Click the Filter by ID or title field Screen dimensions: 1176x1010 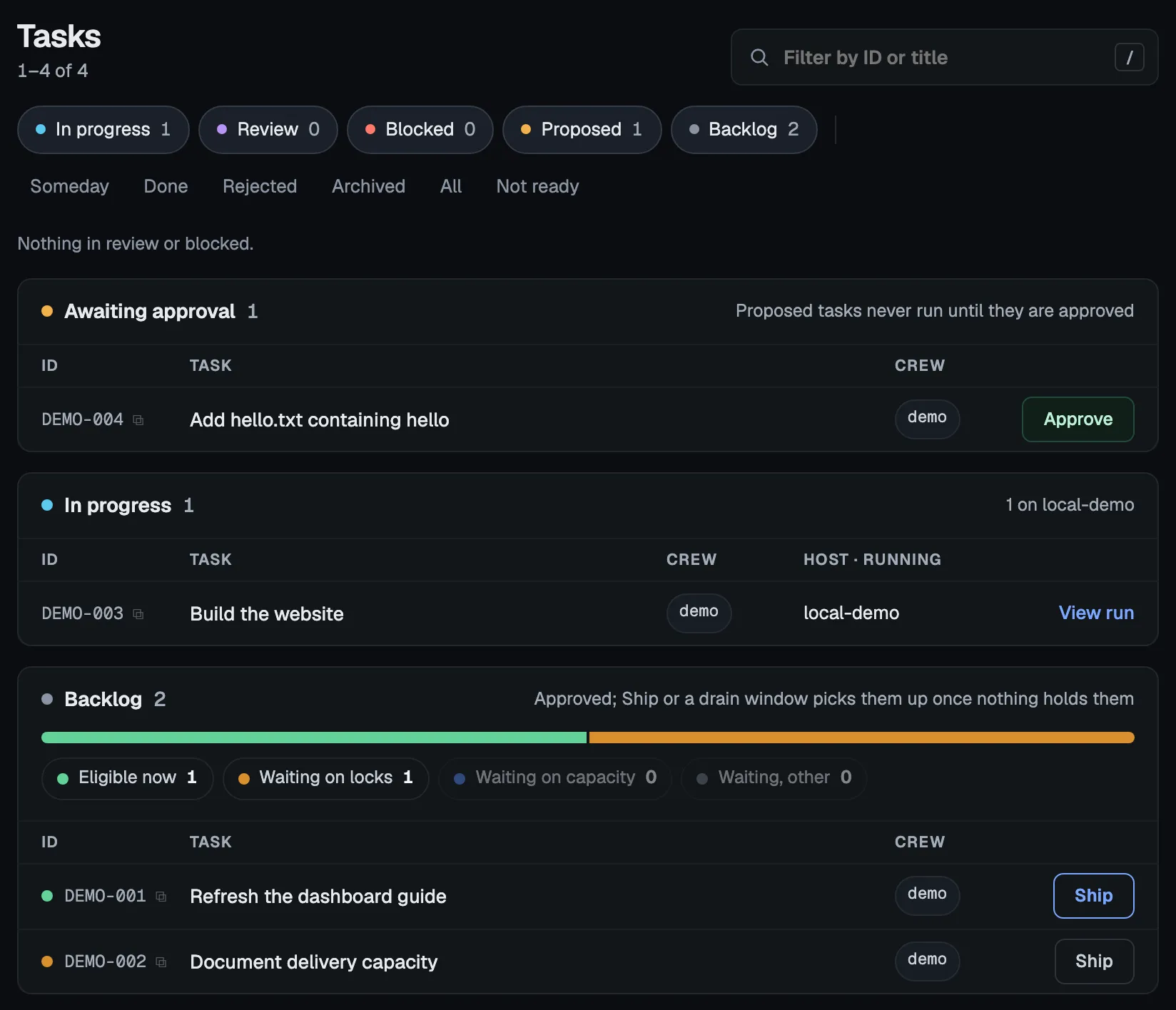[945, 57]
